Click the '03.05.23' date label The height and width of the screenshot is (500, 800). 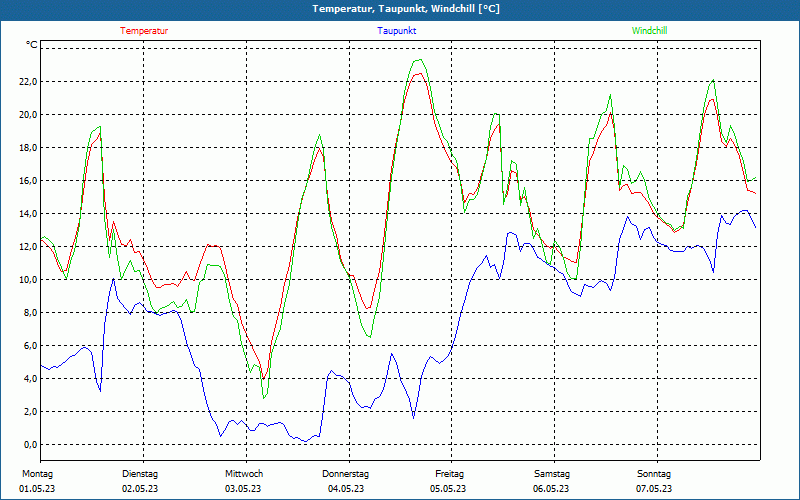pos(243,489)
